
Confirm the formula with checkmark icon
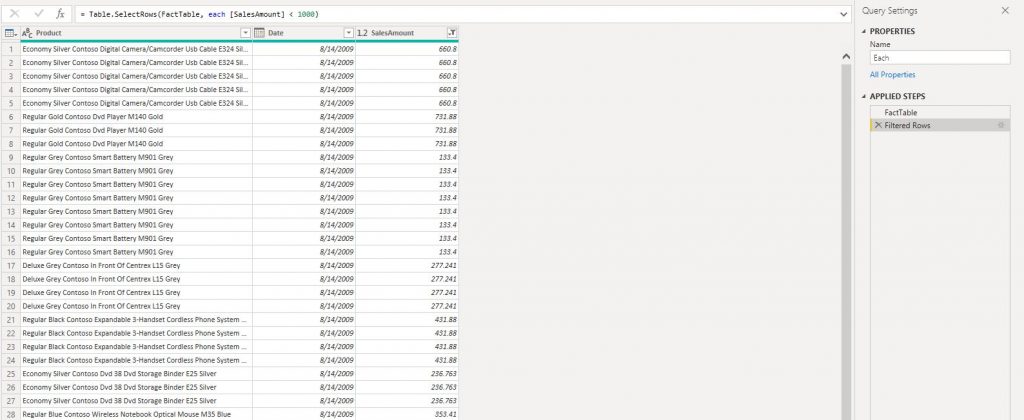pos(39,13)
